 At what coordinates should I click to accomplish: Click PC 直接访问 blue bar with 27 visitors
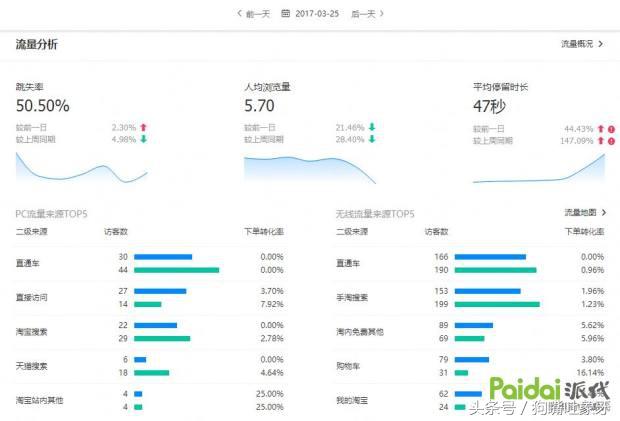160,291
